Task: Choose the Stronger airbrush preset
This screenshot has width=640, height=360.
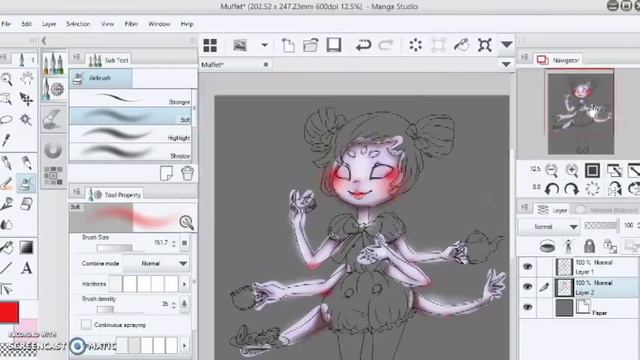Action: click(131, 98)
